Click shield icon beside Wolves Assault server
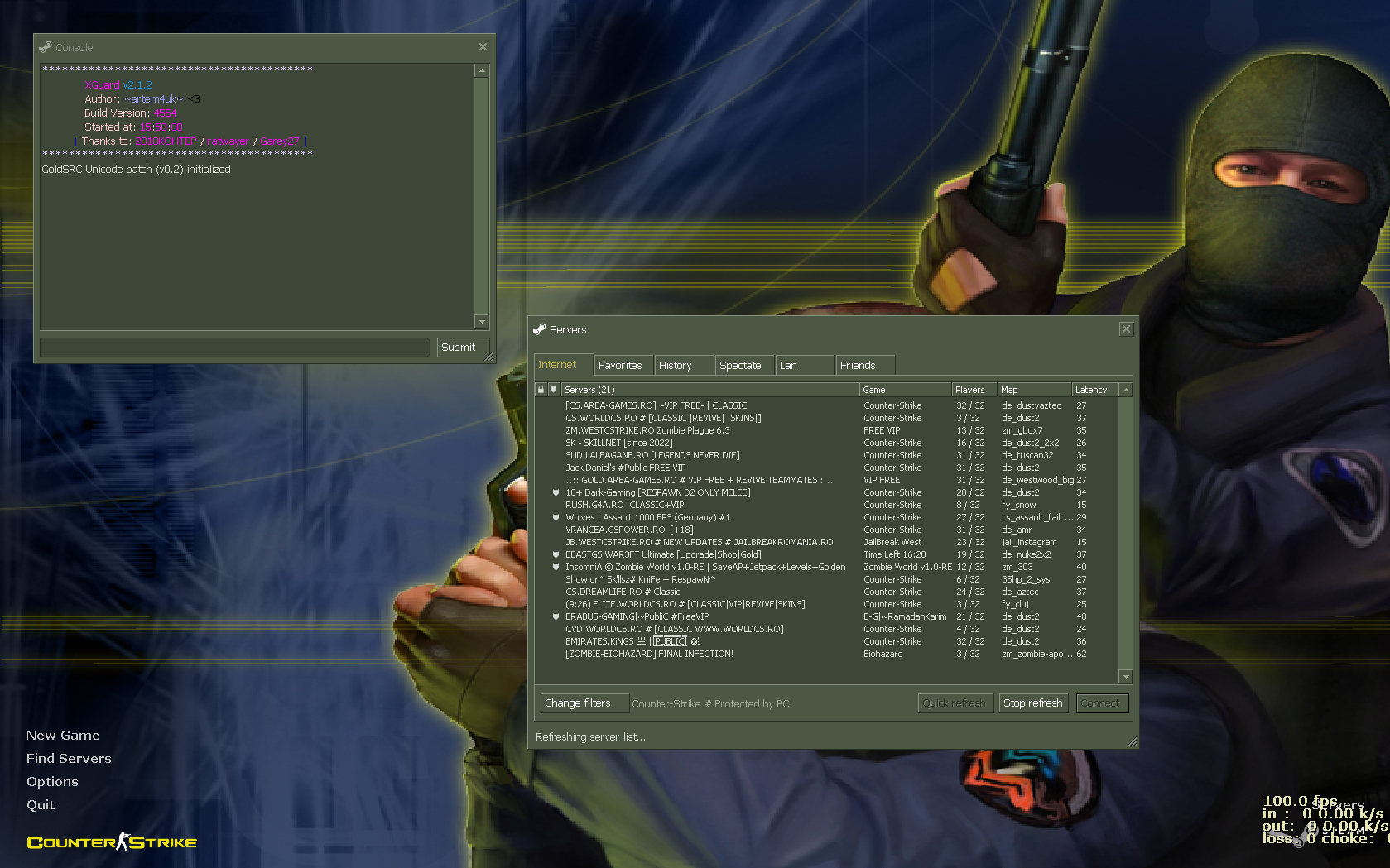This screenshot has width=1390, height=868. (556, 517)
